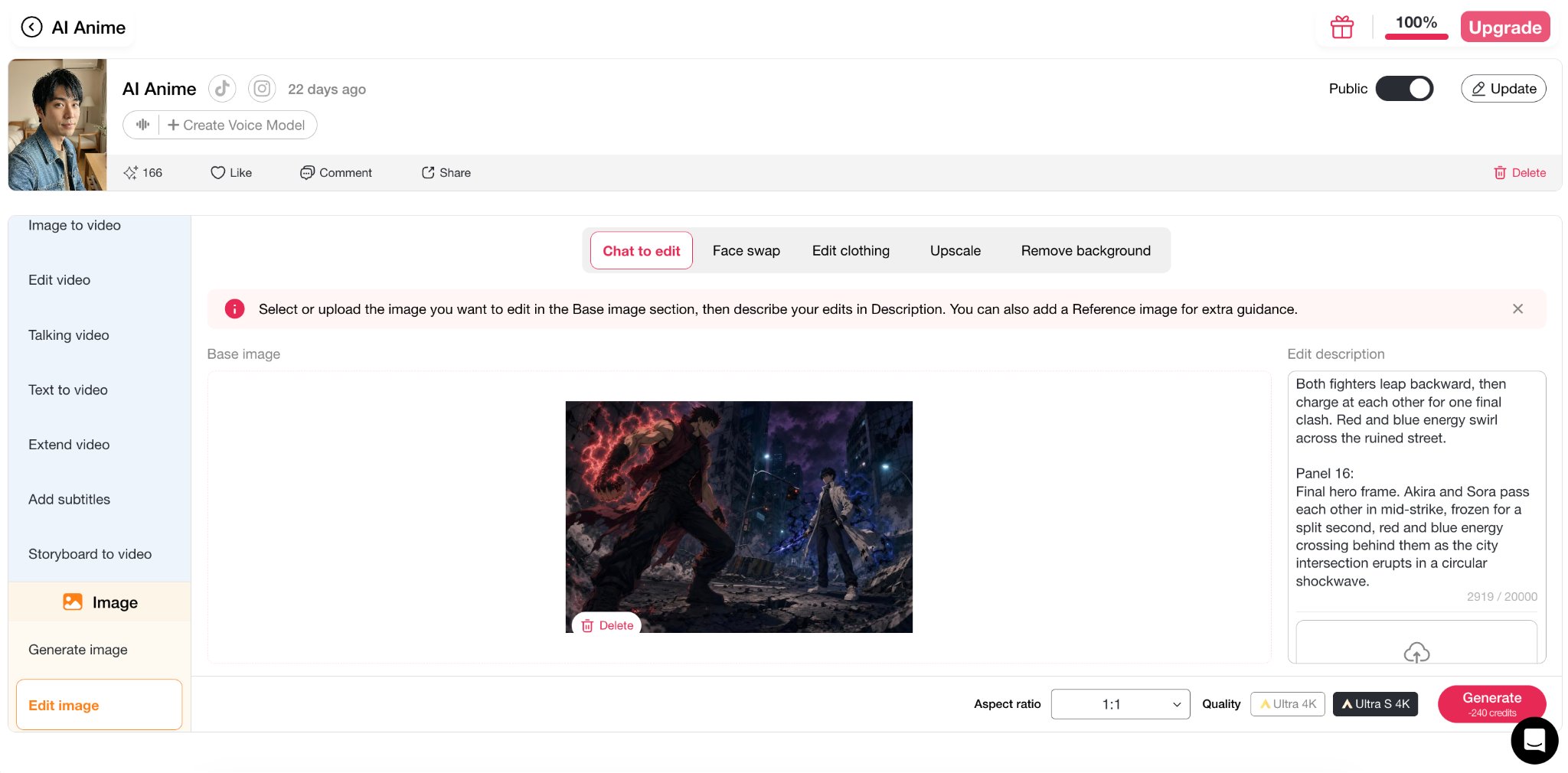Open Generate image in sidebar
The width and height of the screenshot is (1568, 773).
coord(77,650)
